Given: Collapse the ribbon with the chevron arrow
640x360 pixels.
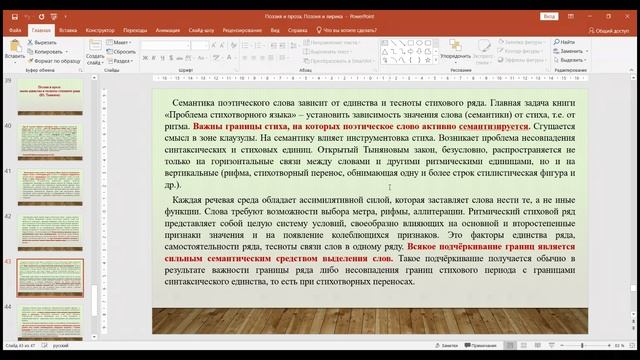Looking at the screenshot, I should [x=631, y=70].
